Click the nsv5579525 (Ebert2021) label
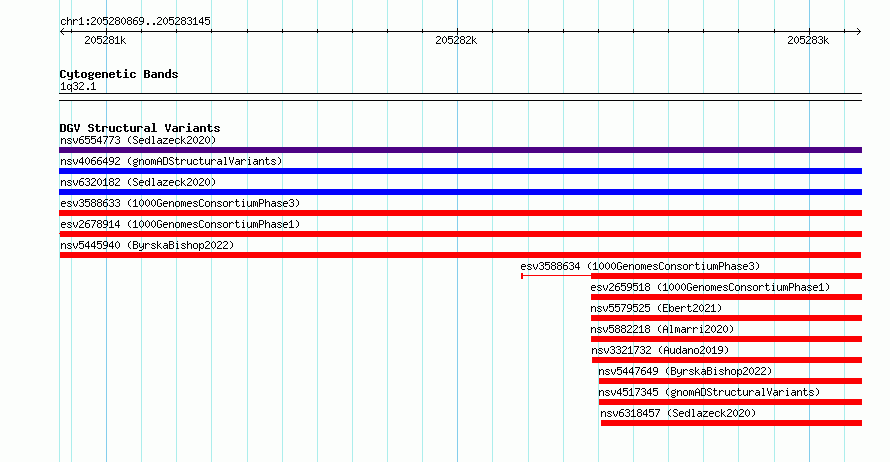890x462 pixels. (x=656, y=308)
